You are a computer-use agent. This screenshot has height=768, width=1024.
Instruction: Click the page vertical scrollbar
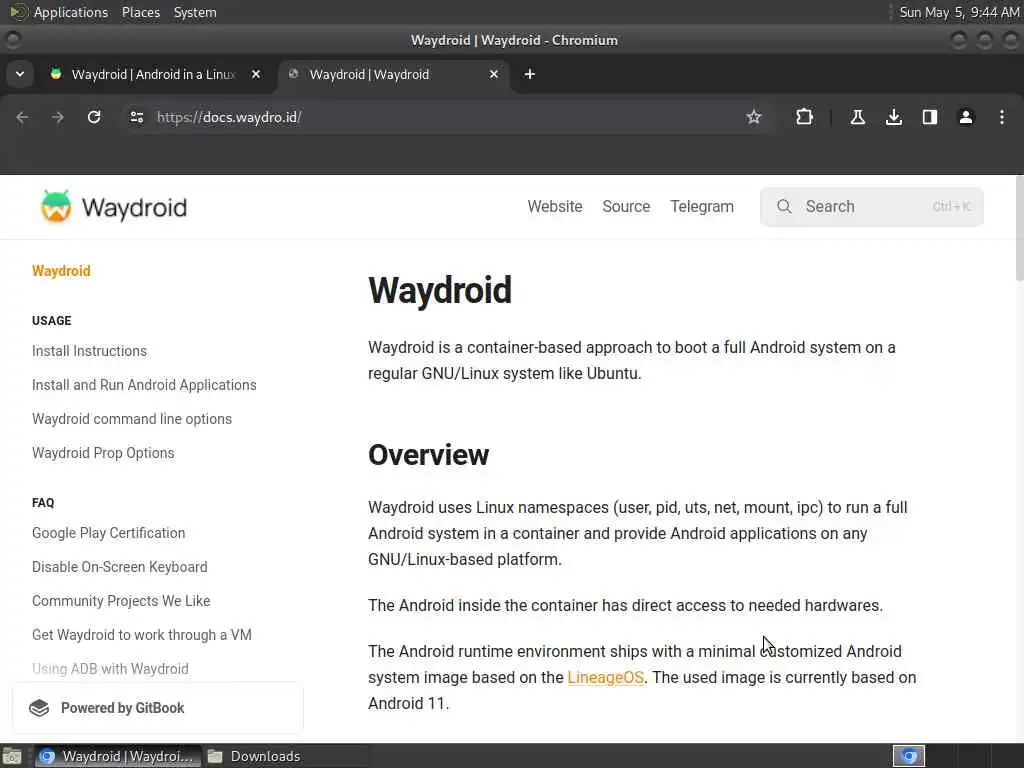[x=1019, y=229]
